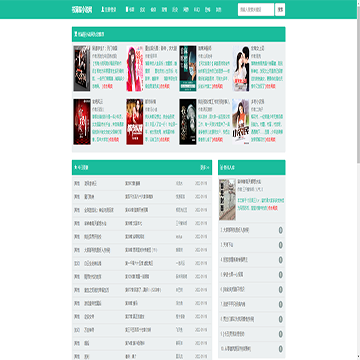
Task: Open the cover showing a doctor in a teal mask
Action: 188,68
